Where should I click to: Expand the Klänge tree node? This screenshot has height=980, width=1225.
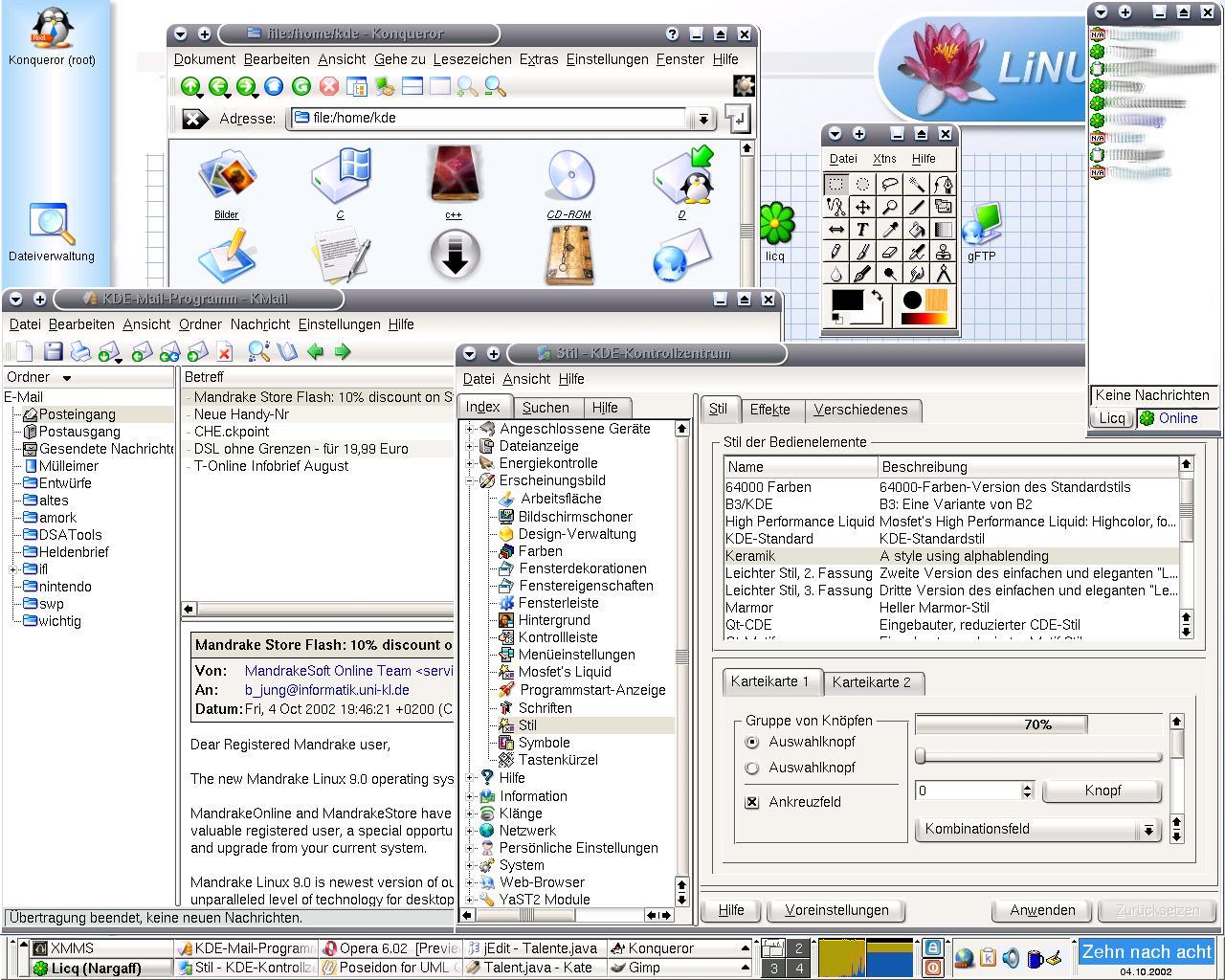[x=470, y=813]
